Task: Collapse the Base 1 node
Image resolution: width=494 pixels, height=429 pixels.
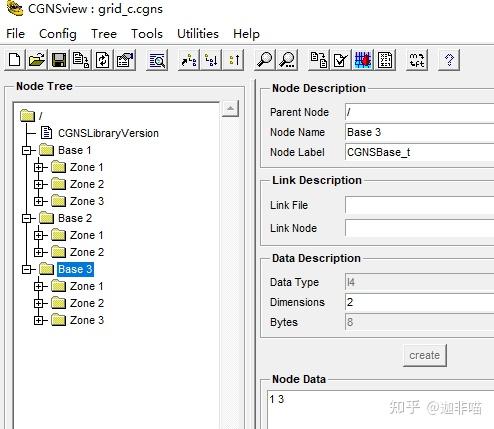Action: point(27,150)
